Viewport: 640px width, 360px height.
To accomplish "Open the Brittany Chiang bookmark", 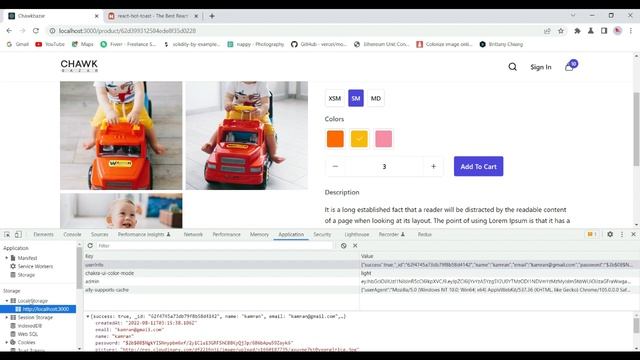I will coord(501,44).
